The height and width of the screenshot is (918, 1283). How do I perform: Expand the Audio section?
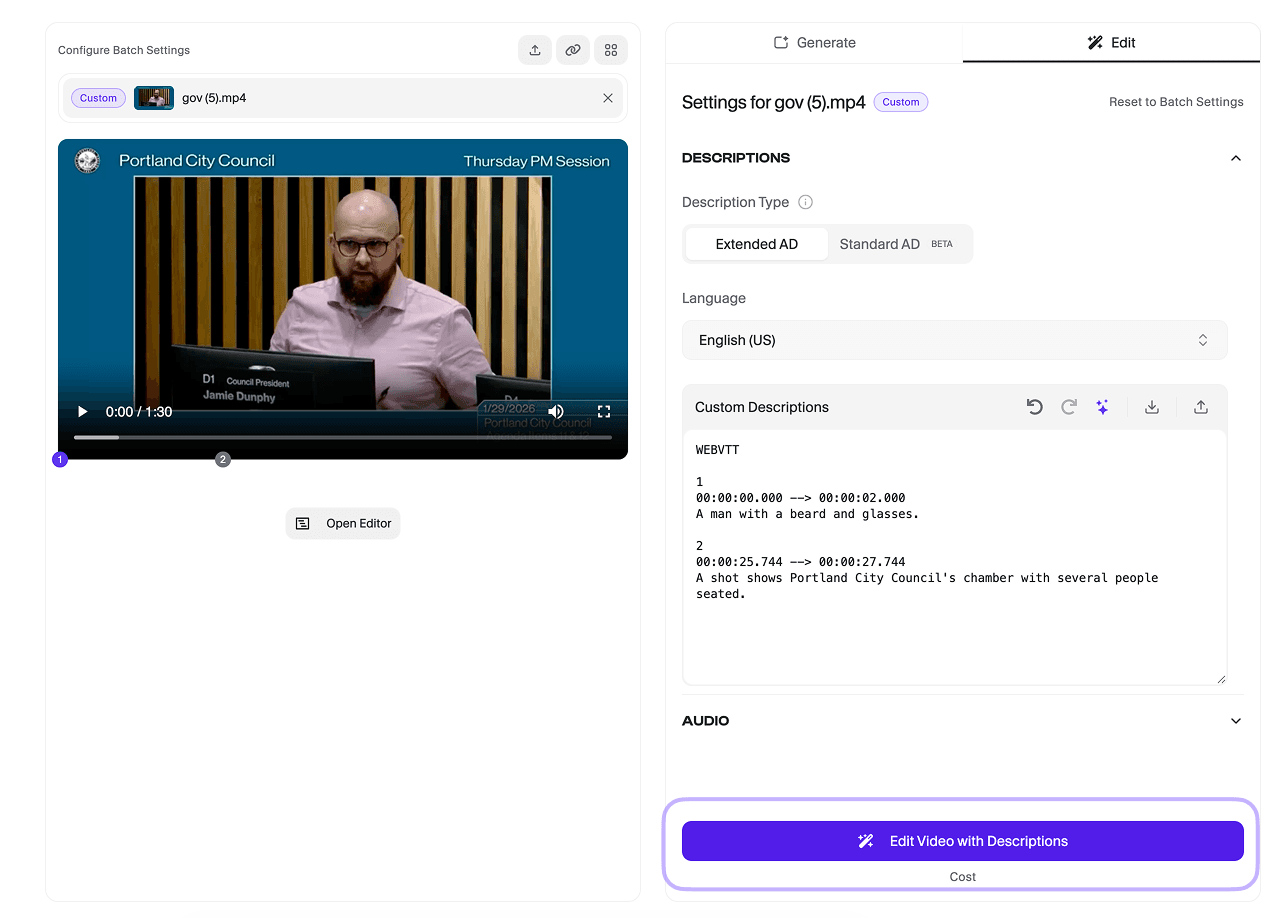1235,720
